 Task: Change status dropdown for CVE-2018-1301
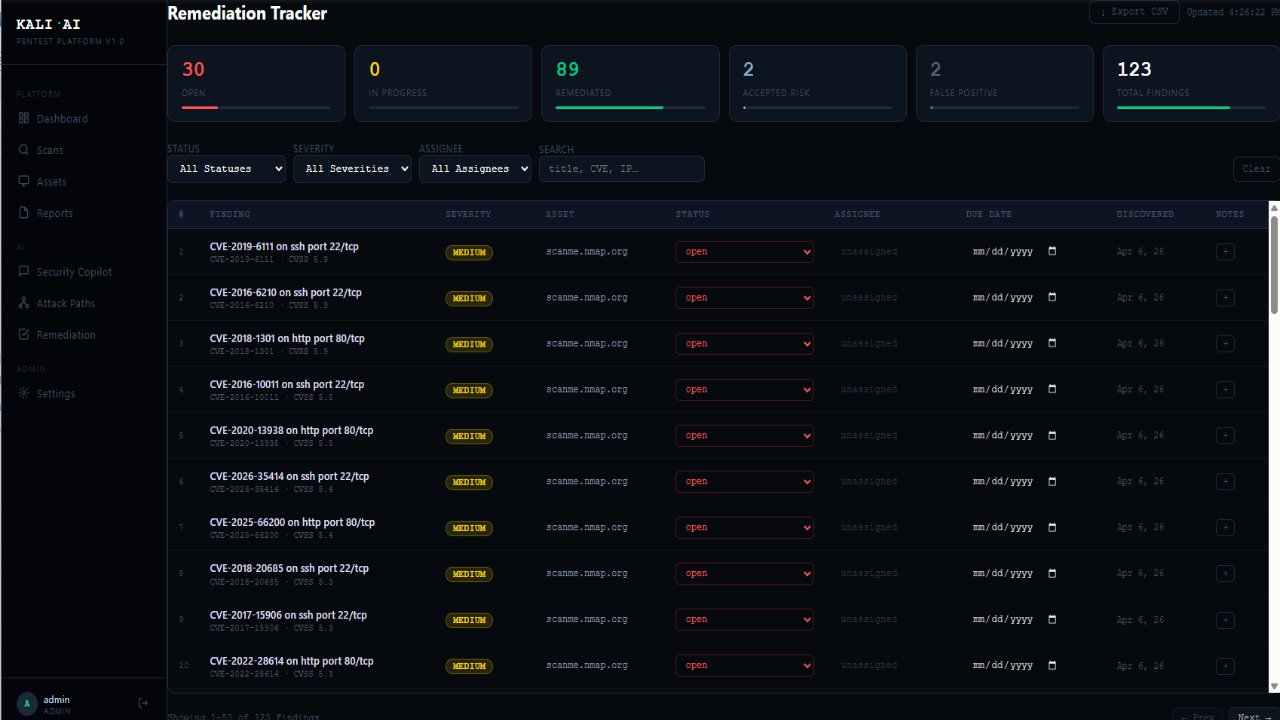point(744,344)
